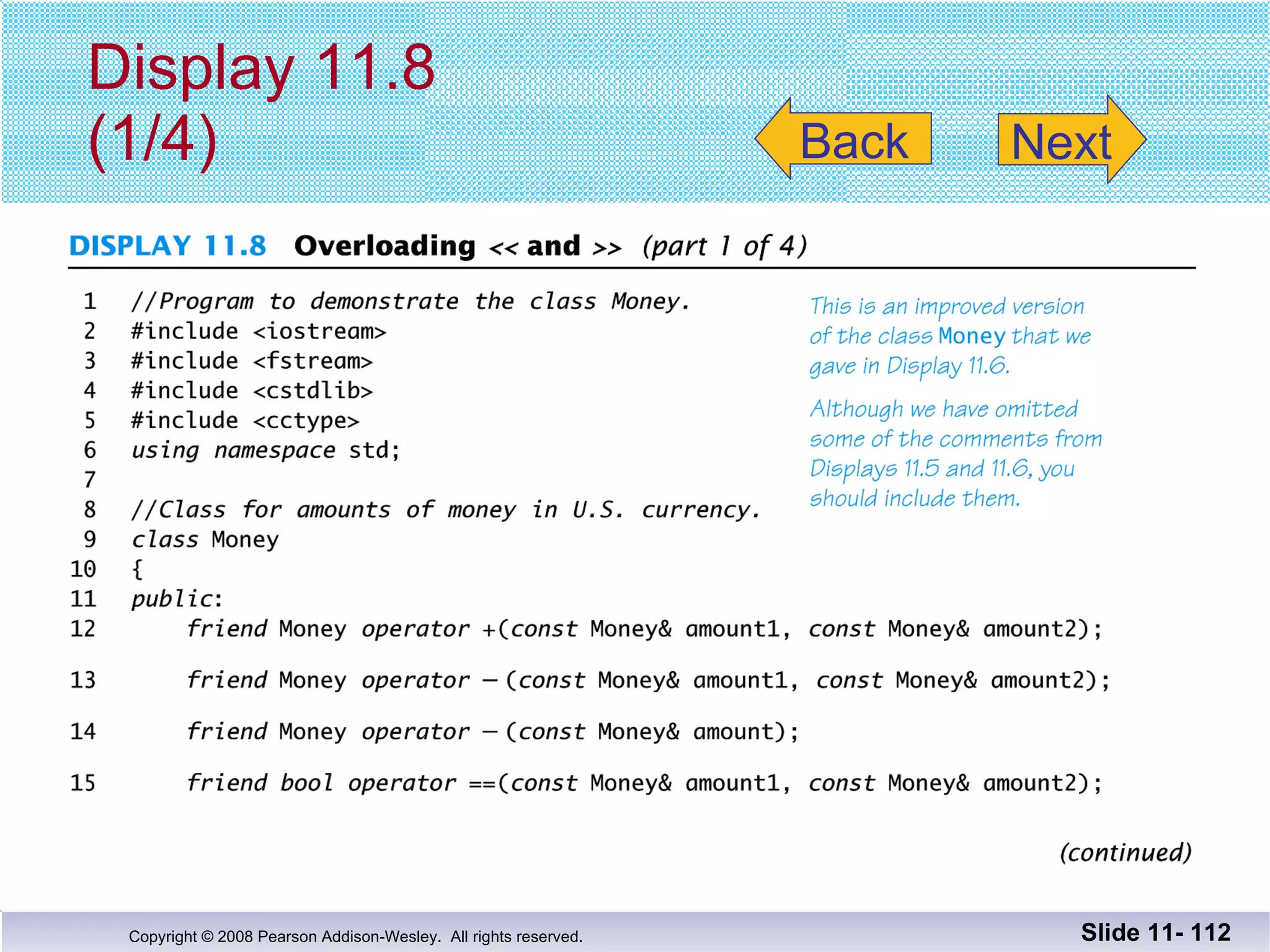1270x952 pixels.
Task: Select side note 'gave in Display 11.6.'
Action: point(910,366)
